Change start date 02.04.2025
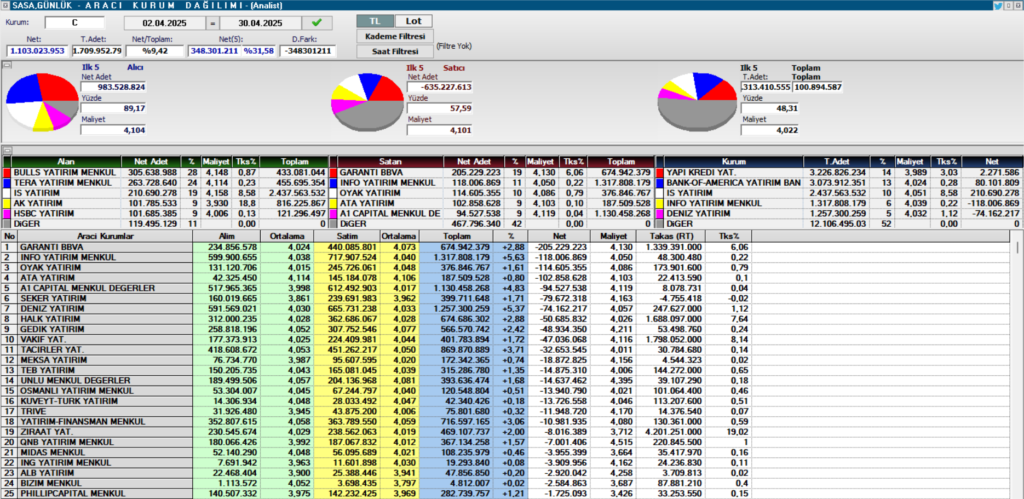The image size is (1024, 499). tap(165, 23)
